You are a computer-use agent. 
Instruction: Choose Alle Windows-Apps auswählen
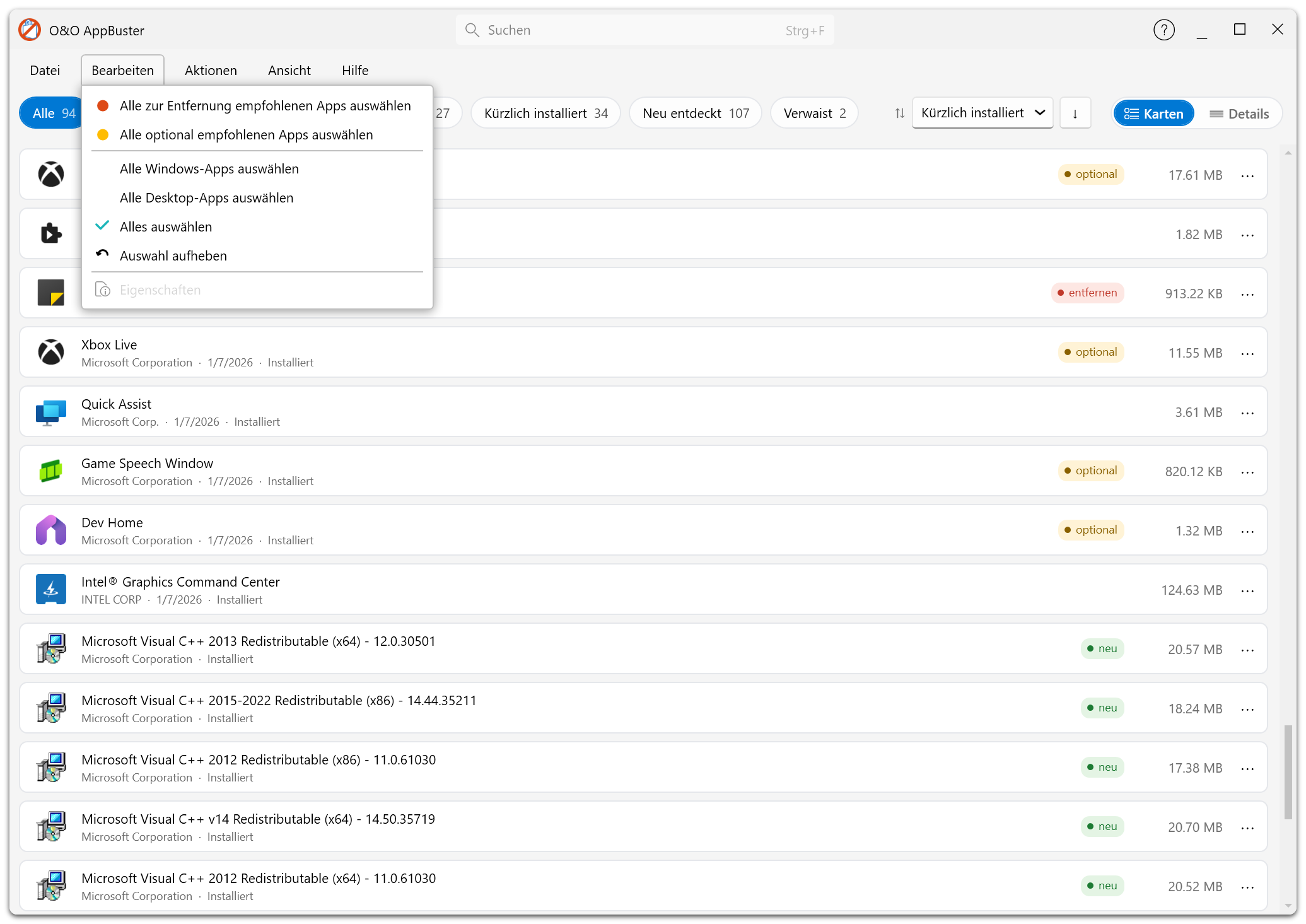(257, 168)
